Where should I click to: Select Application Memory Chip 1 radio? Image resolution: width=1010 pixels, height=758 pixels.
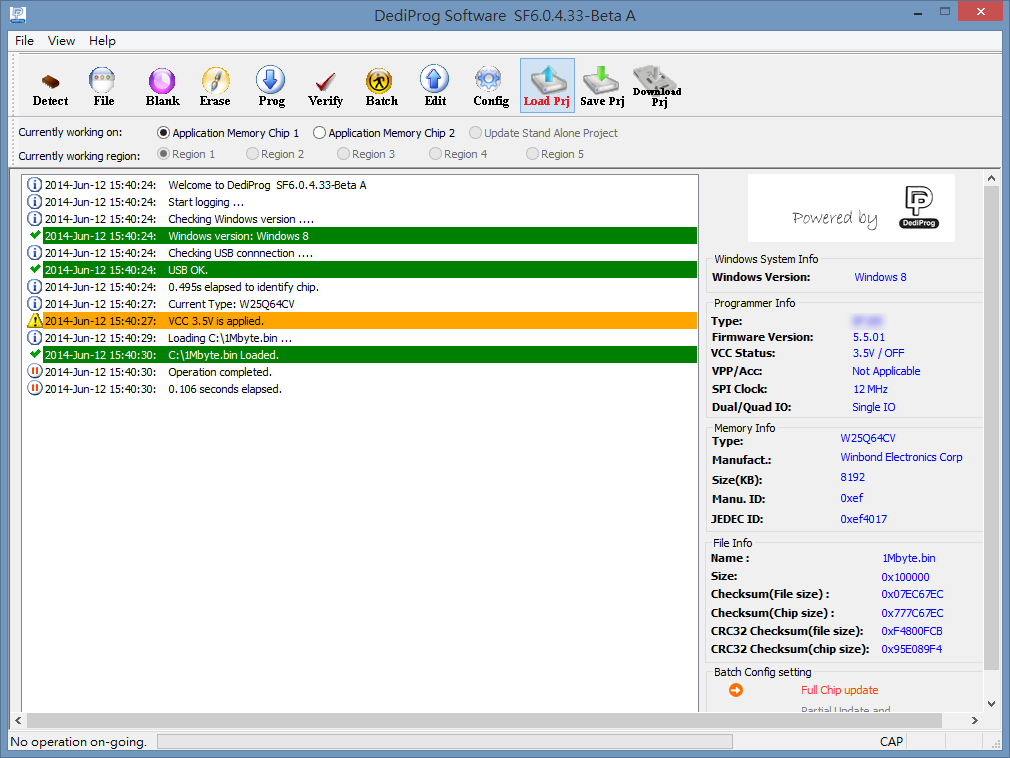click(x=164, y=133)
